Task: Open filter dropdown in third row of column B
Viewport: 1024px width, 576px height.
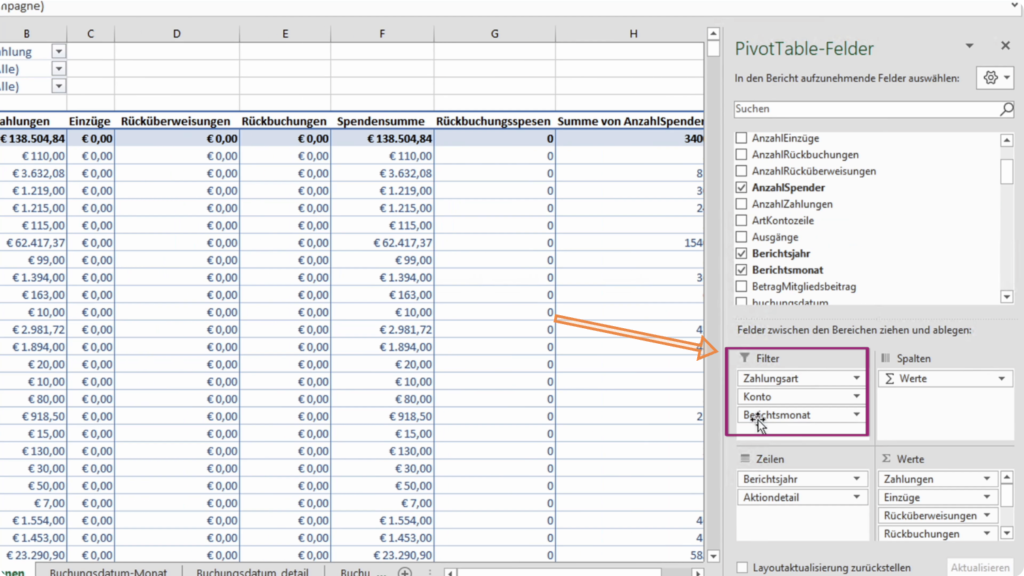Action: (x=59, y=86)
